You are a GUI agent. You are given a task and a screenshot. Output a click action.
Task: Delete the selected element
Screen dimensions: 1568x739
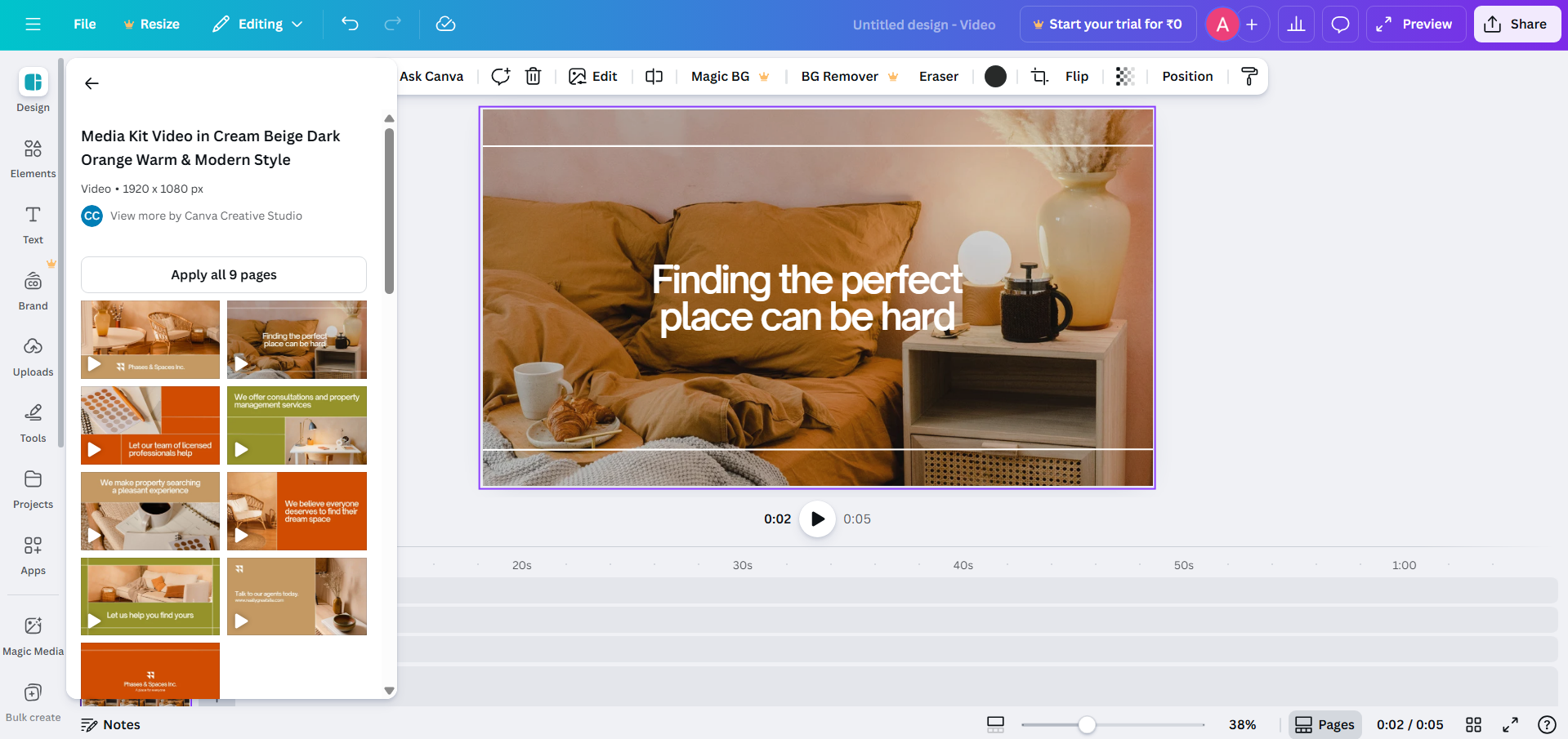533,76
